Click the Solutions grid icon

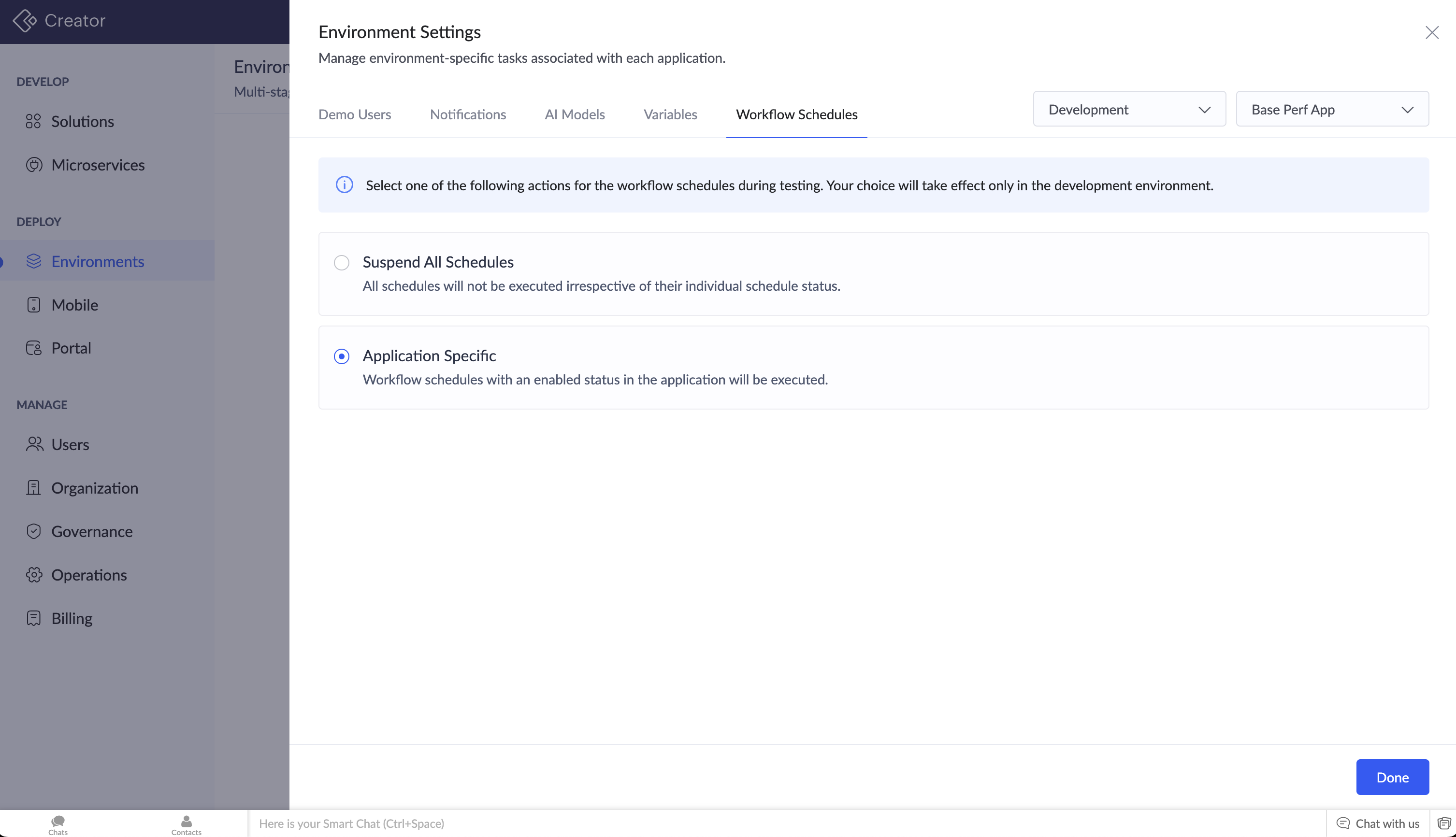point(33,121)
